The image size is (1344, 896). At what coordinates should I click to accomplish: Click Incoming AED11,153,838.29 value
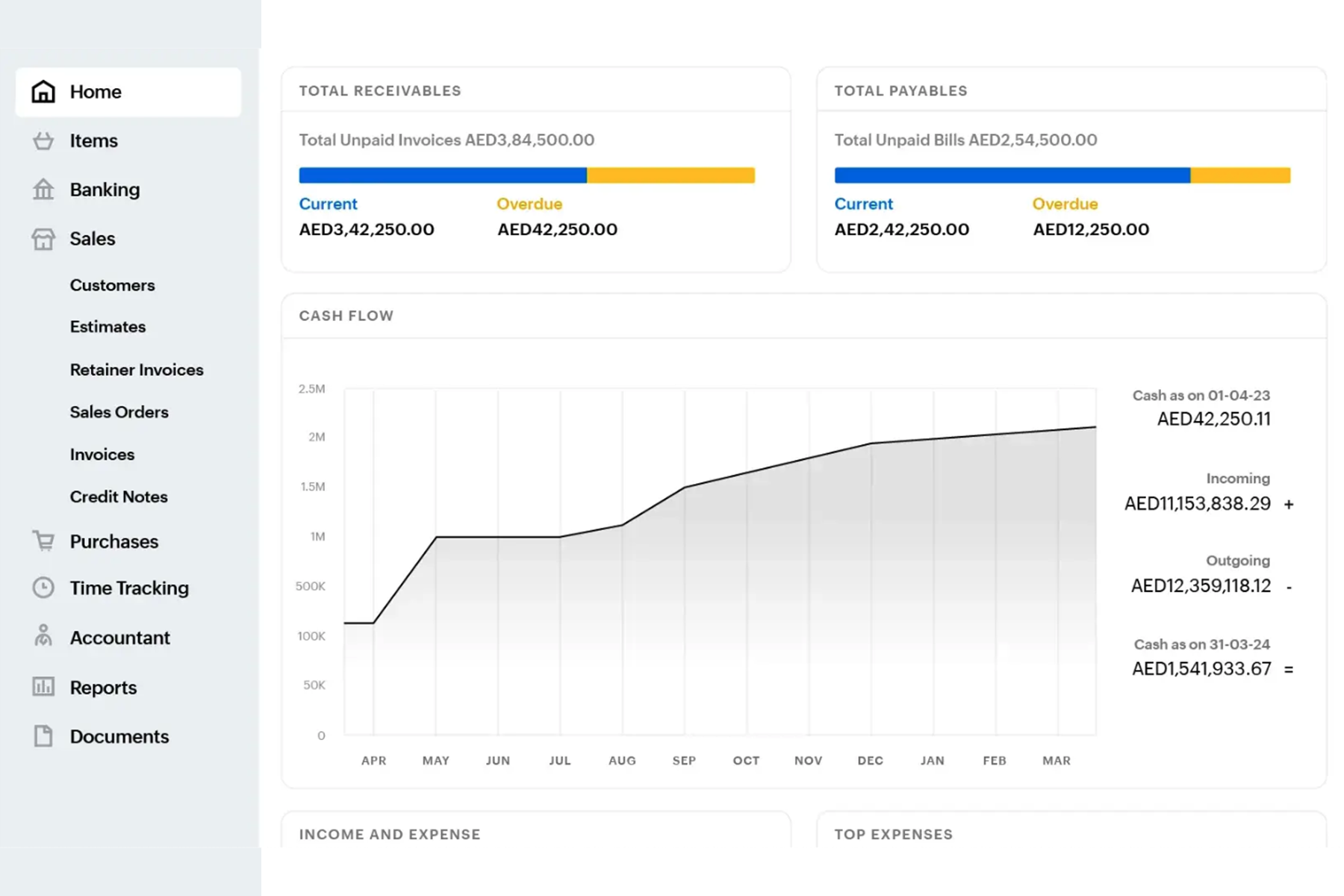click(1198, 504)
